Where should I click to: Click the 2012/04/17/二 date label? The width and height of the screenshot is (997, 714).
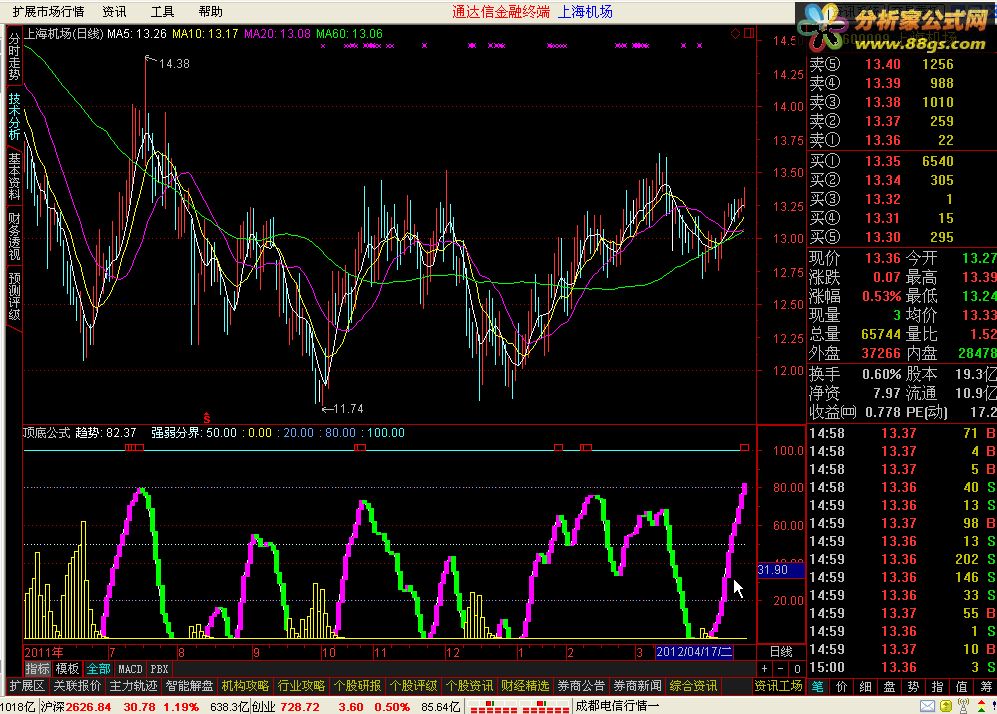click(x=694, y=652)
